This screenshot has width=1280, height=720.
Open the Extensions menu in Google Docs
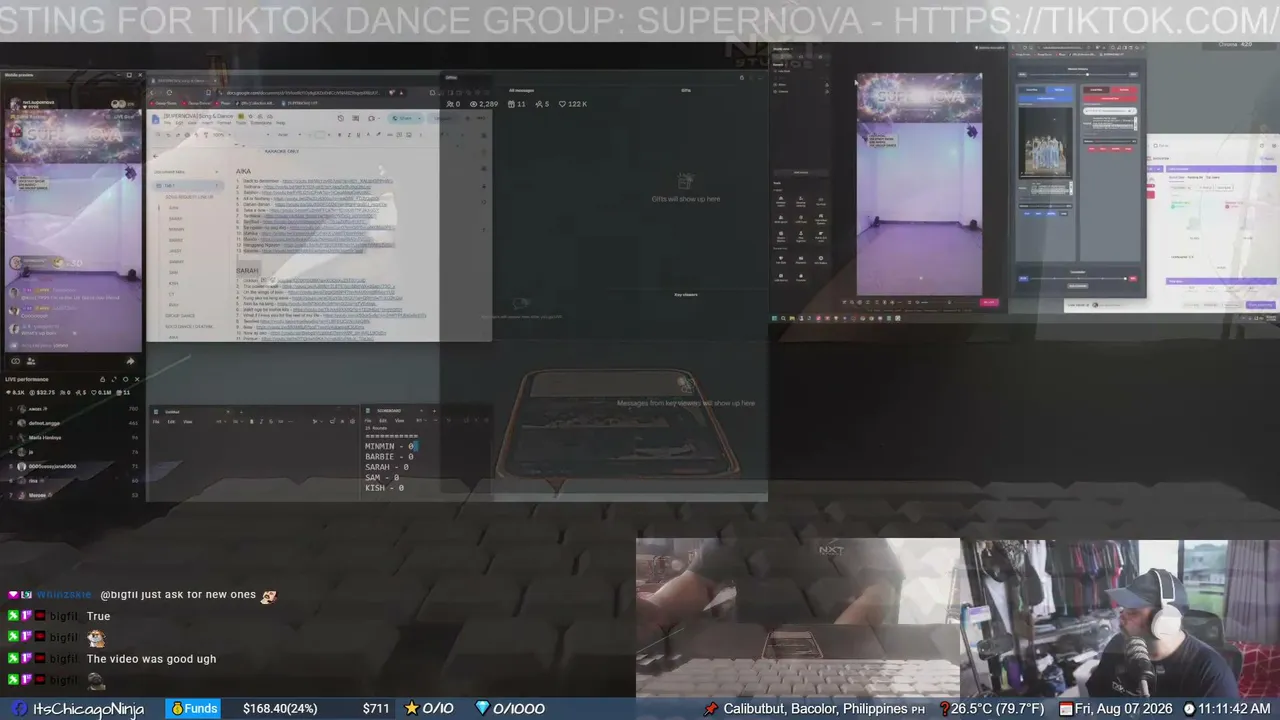coord(260,123)
